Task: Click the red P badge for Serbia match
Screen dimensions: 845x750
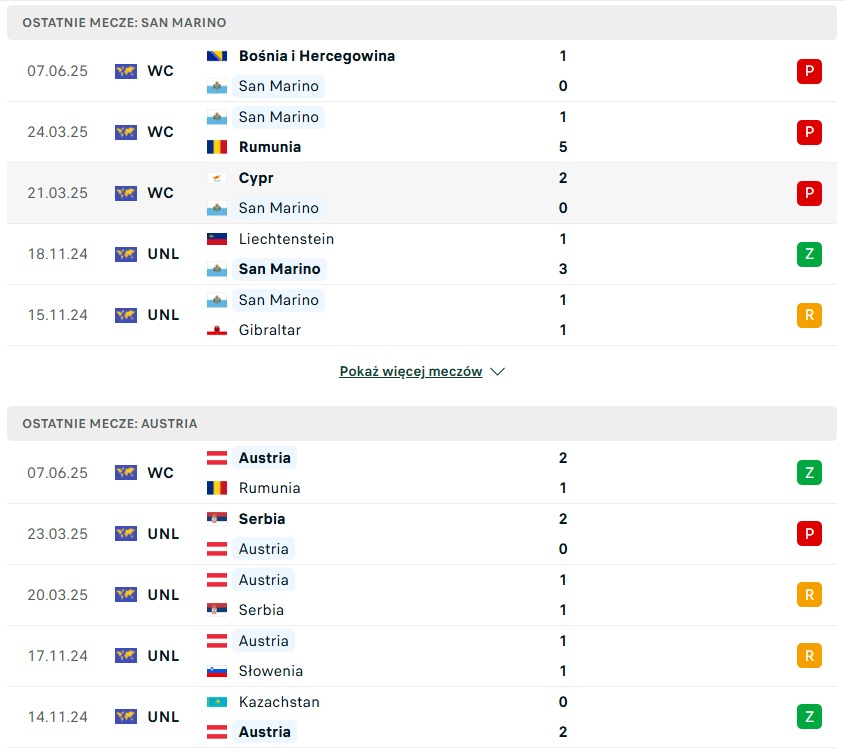Action: point(809,534)
